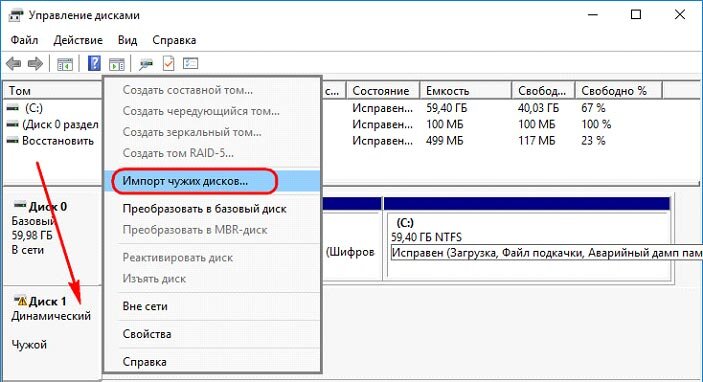Open the blue Help question-mark icon
This screenshot has height=382, width=703.
[x=94, y=63]
